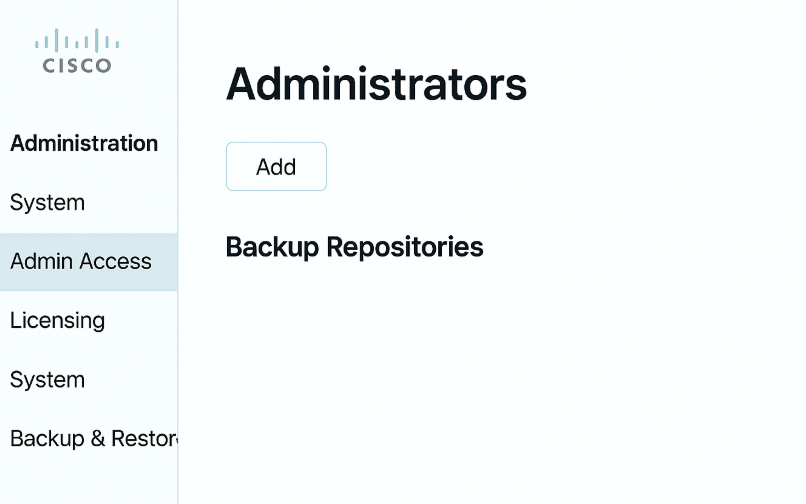The width and height of the screenshot is (806, 504).
Task: Click the vertical sidebar divider line
Action: point(178,252)
